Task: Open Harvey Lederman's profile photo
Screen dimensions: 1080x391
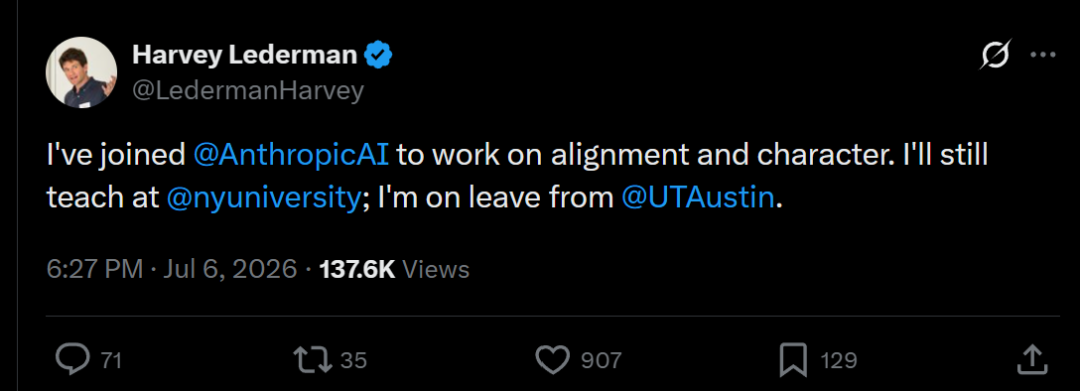Action: pyautogui.click(x=81, y=72)
